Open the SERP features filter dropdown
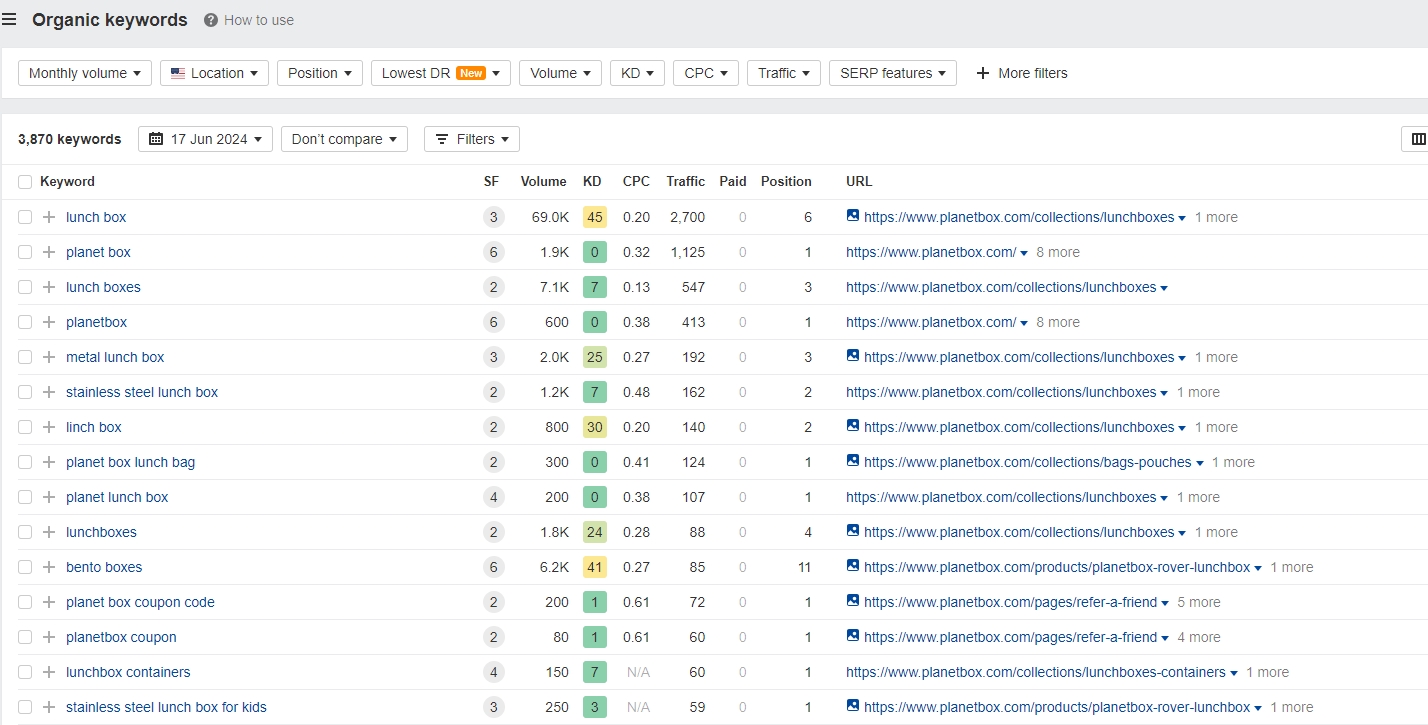The image size is (1428, 725). pos(893,73)
